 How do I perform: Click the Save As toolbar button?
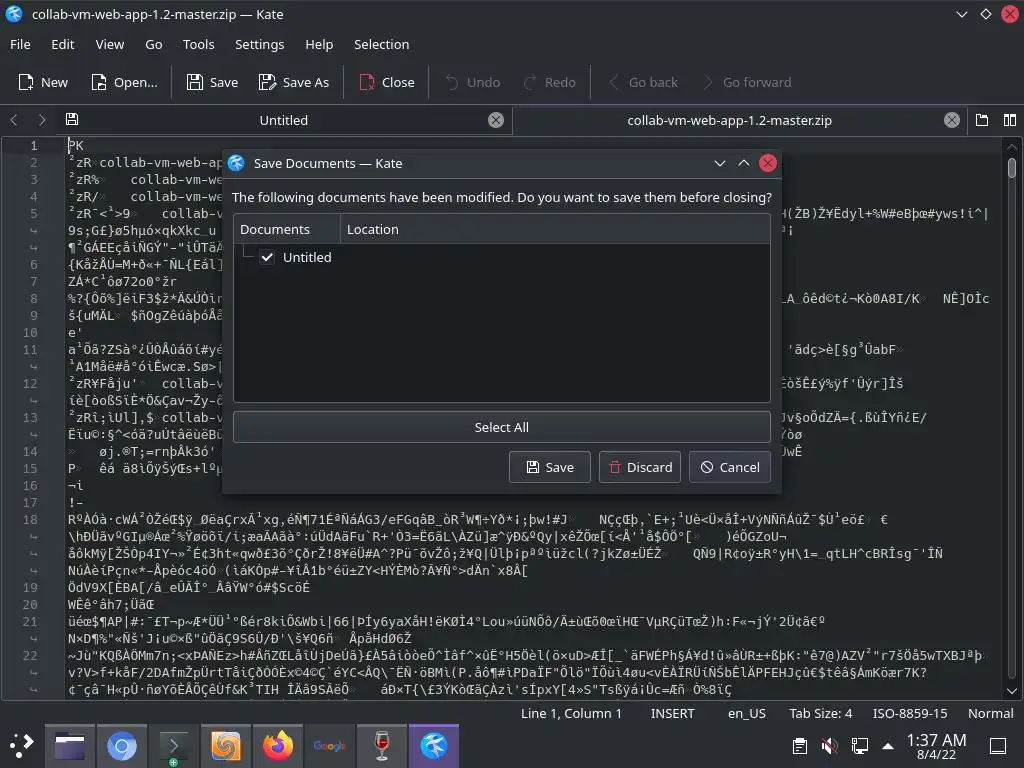click(x=294, y=82)
